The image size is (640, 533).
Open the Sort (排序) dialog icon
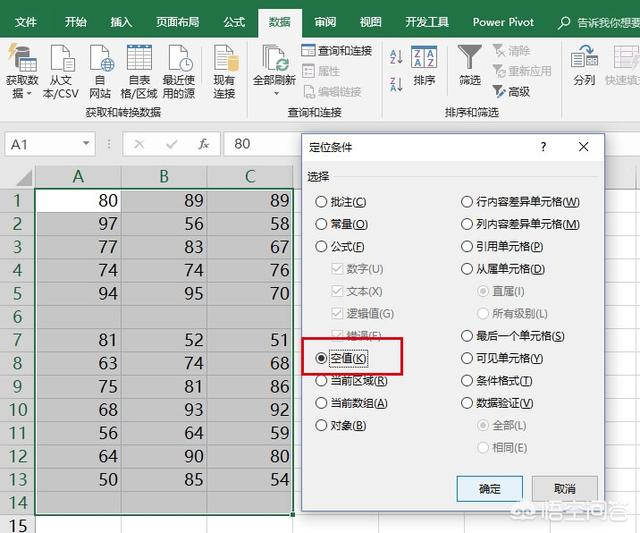(424, 58)
